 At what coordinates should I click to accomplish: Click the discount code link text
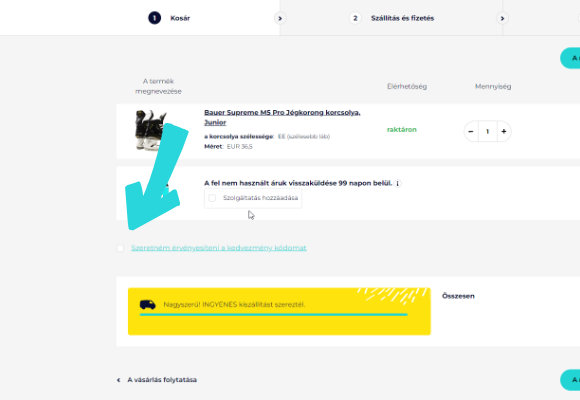click(x=219, y=248)
